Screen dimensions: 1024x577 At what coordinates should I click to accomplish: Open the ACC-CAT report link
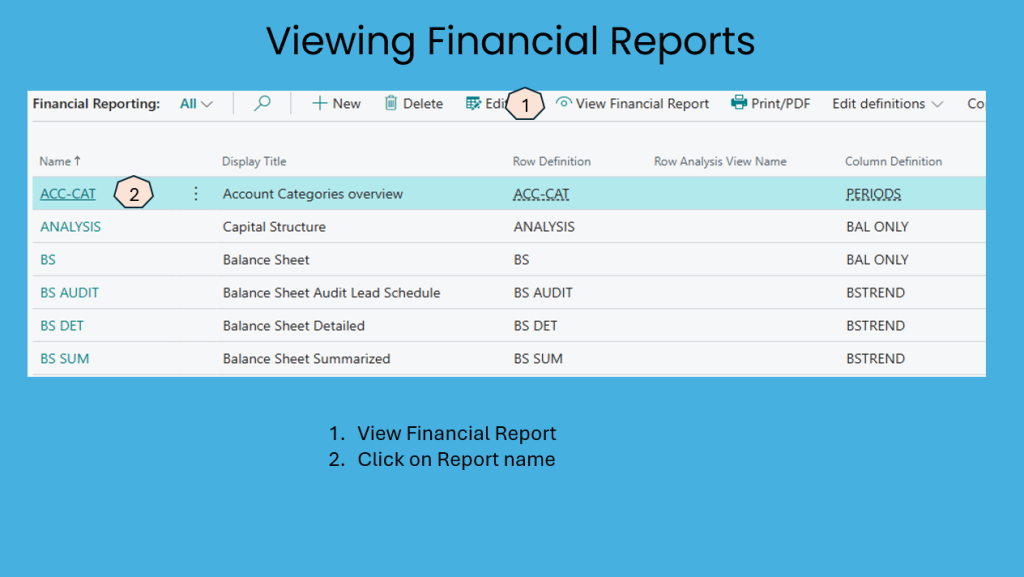(68, 194)
